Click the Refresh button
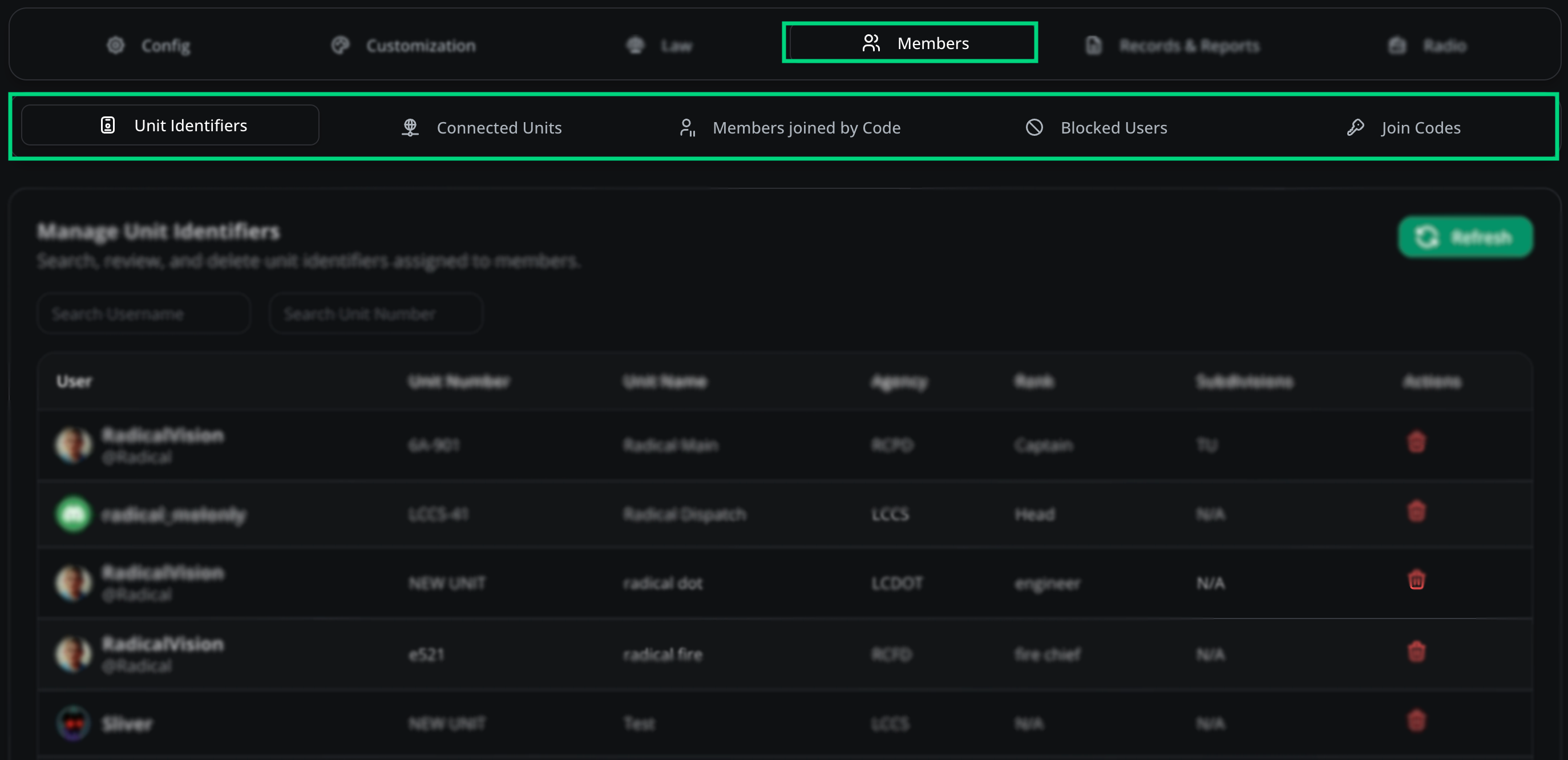The width and height of the screenshot is (1568, 760). pos(1465,237)
